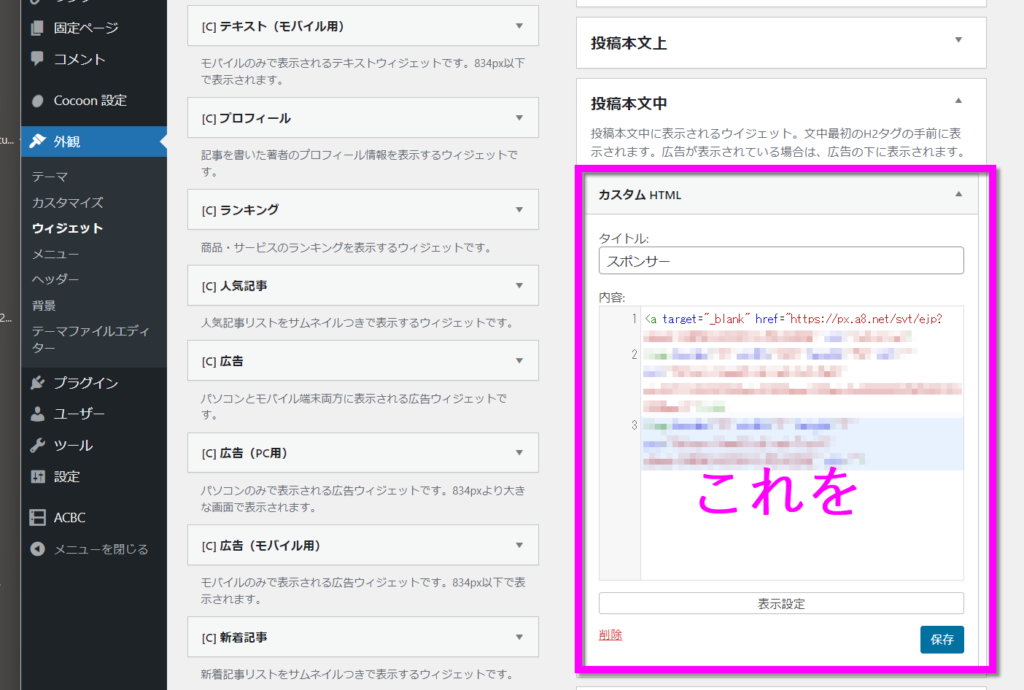This screenshot has height=690, width=1024.
Task: Click the Users person icon
Action: tap(38, 414)
